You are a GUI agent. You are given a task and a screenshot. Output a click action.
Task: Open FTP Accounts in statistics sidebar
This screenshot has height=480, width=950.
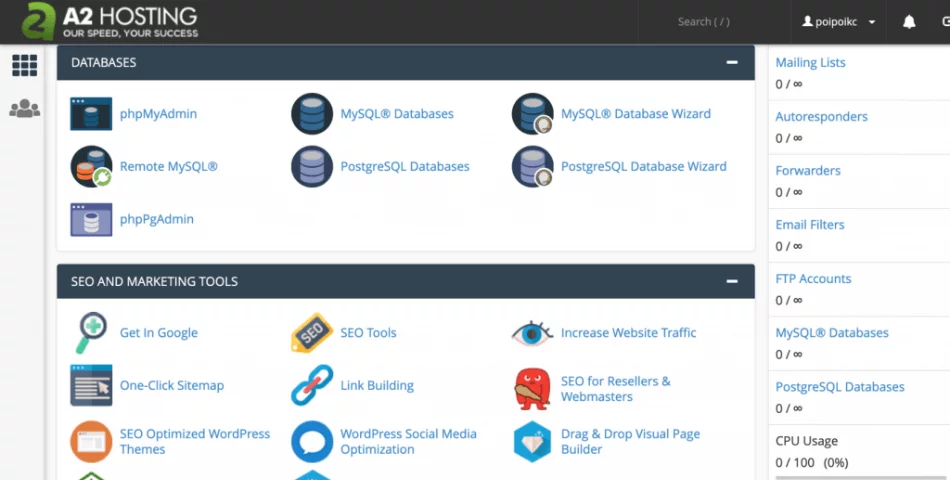click(813, 279)
